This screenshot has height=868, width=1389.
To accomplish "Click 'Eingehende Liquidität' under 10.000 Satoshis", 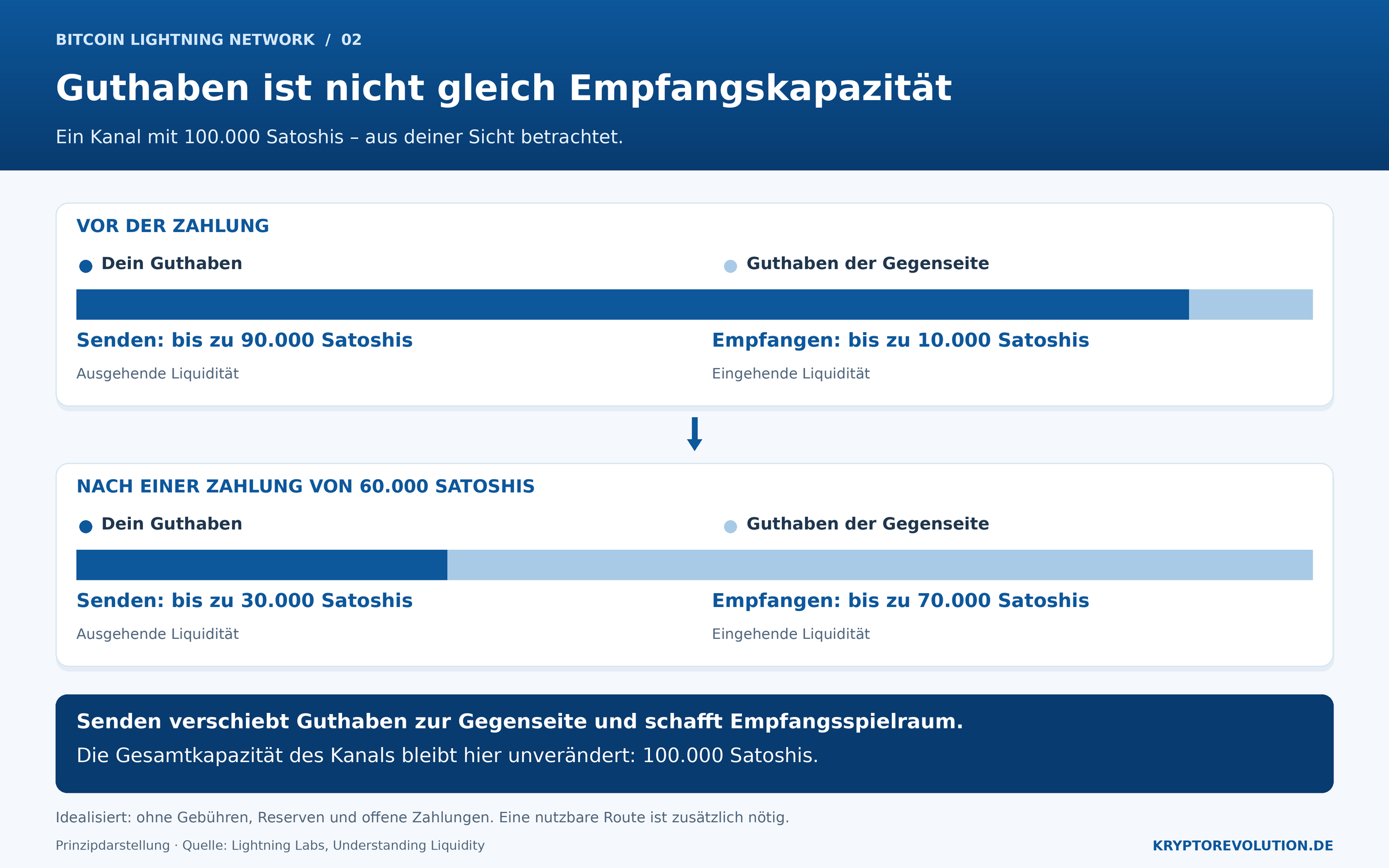I will click(791, 374).
